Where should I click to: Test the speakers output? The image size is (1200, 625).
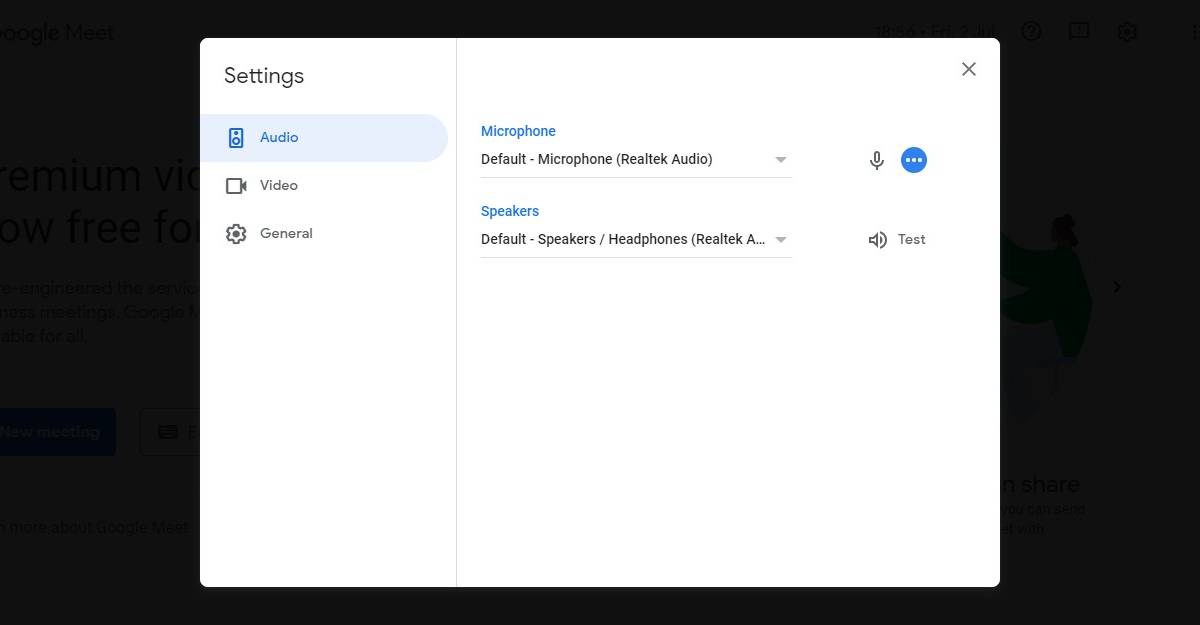[910, 239]
